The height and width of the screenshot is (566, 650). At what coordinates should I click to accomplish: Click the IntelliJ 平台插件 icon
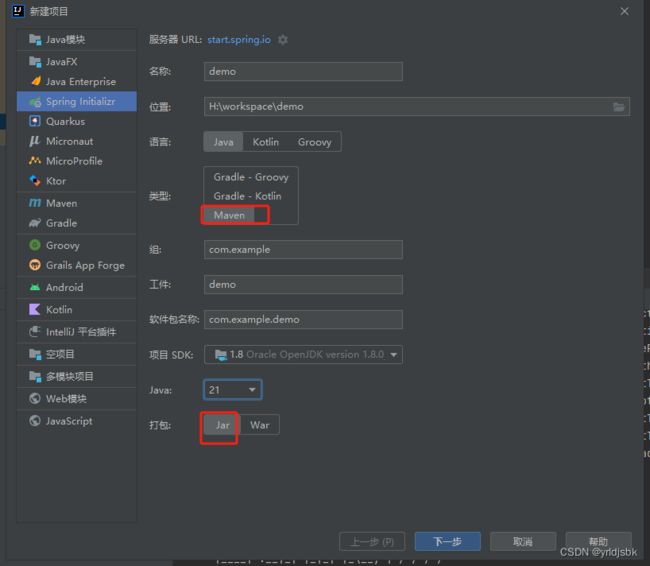click(x=35, y=332)
